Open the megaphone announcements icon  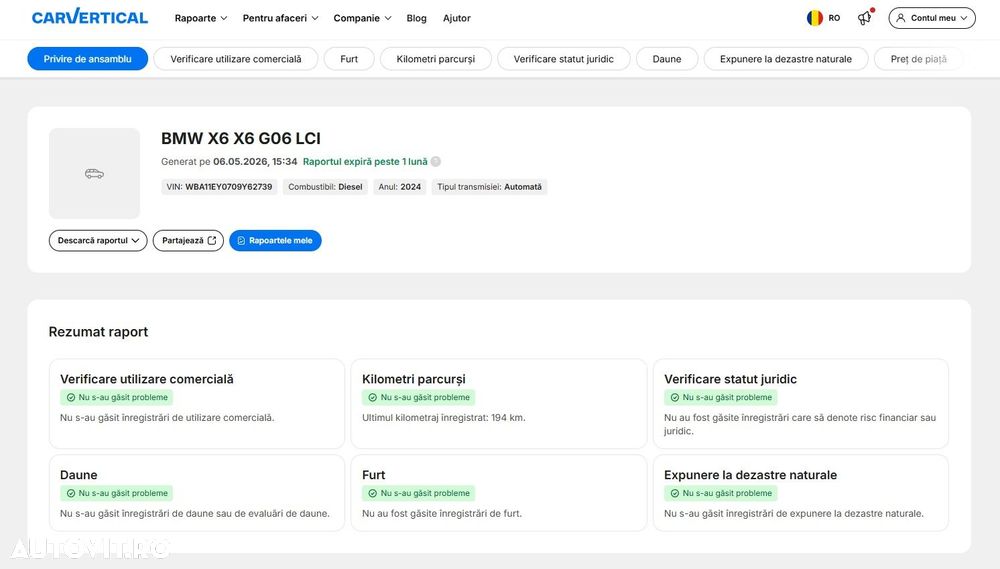[x=865, y=18]
